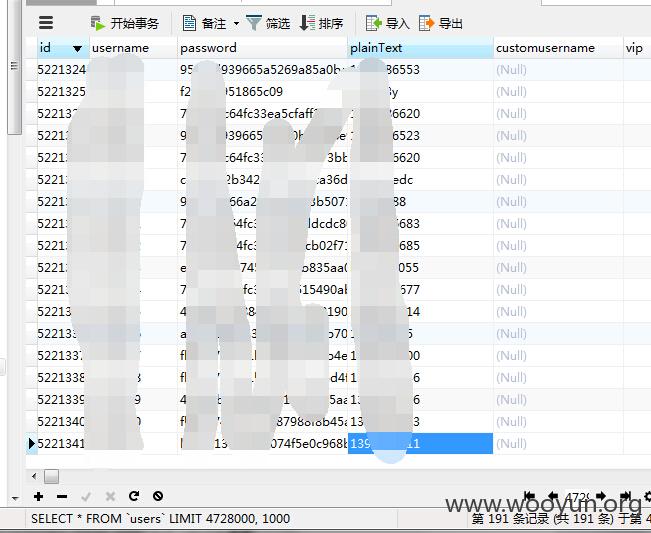Screen dimensions: 651x533
Task: Select the (Null) customusername cell in row 5221324
Action: 558,70
